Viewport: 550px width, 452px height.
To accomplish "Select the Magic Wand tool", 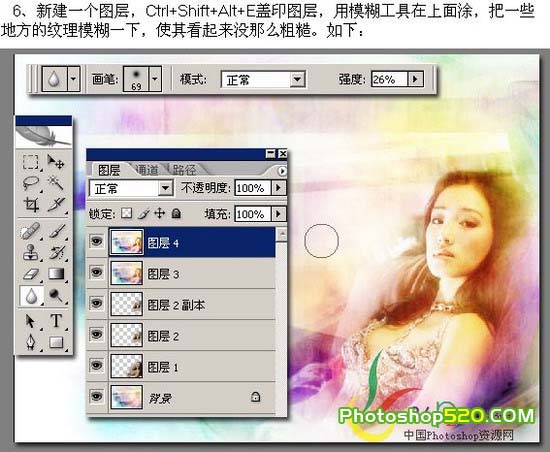I will tap(56, 183).
